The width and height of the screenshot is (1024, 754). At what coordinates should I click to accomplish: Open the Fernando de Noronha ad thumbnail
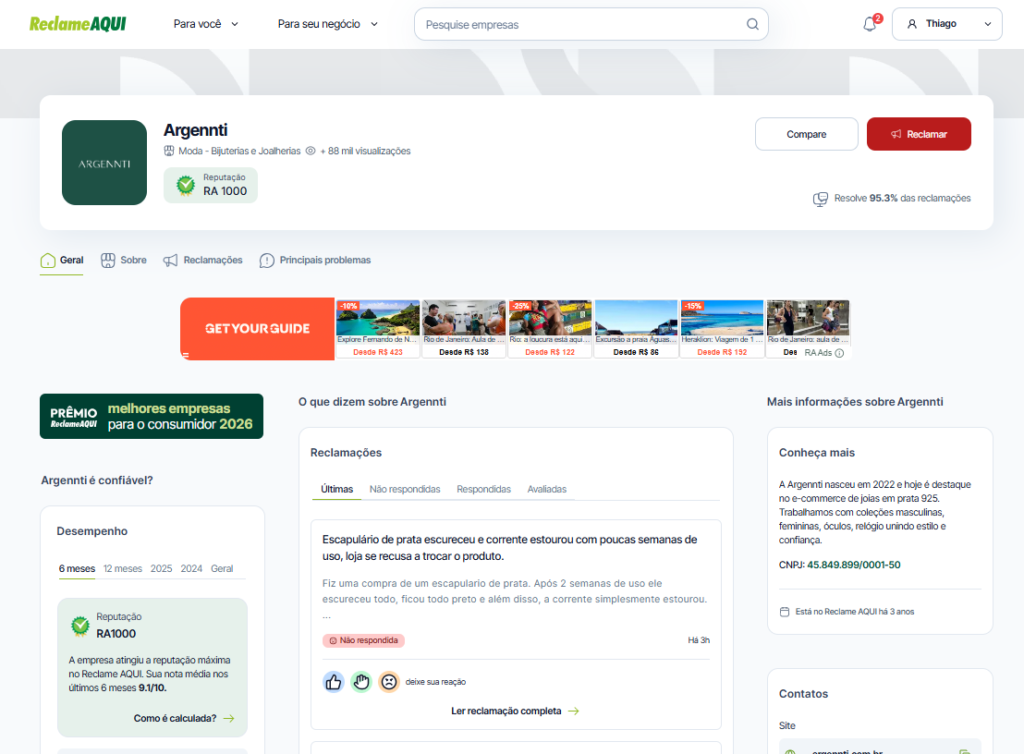point(377,329)
